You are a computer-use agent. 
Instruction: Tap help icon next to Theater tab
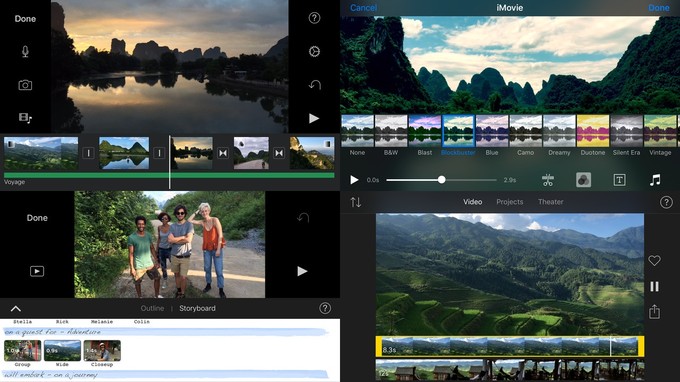click(x=666, y=202)
